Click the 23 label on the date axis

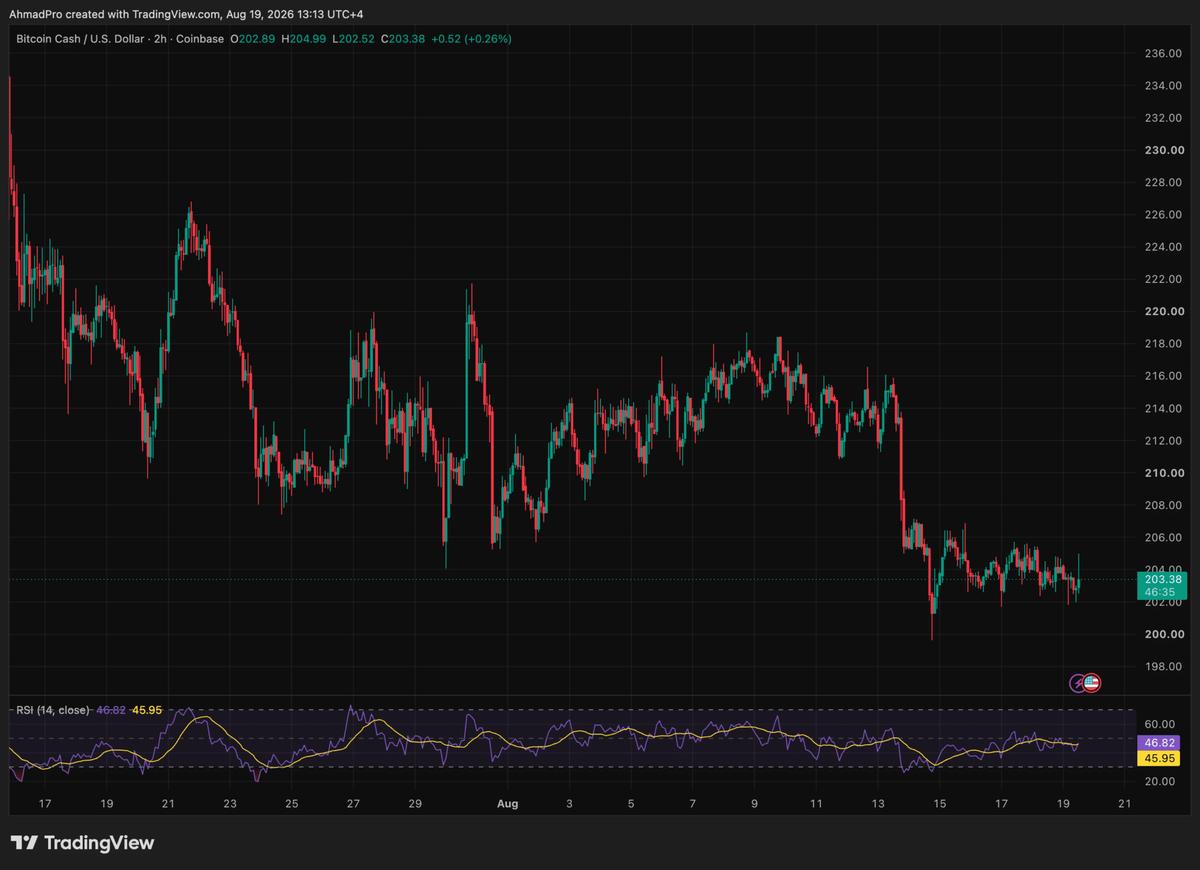tap(230, 803)
